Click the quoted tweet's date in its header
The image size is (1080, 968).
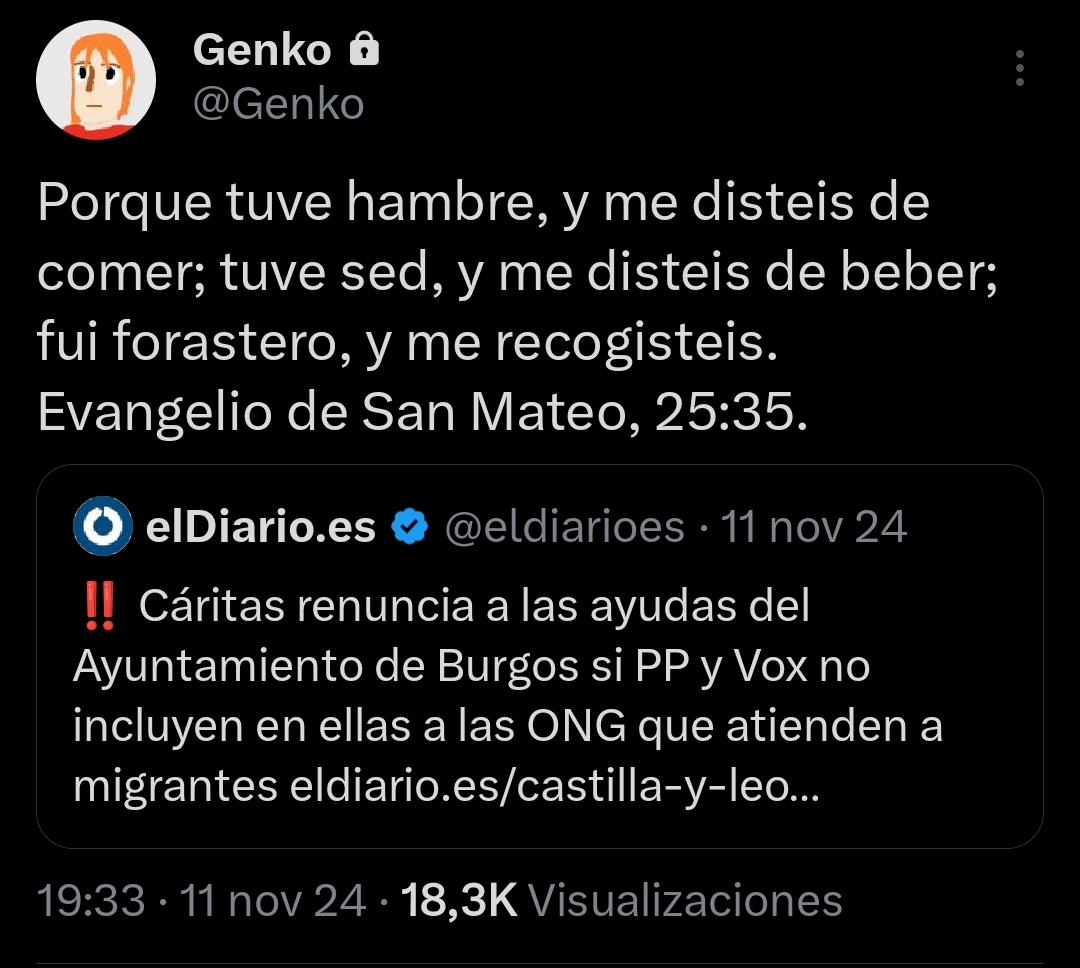pyautogui.click(x=814, y=526)
